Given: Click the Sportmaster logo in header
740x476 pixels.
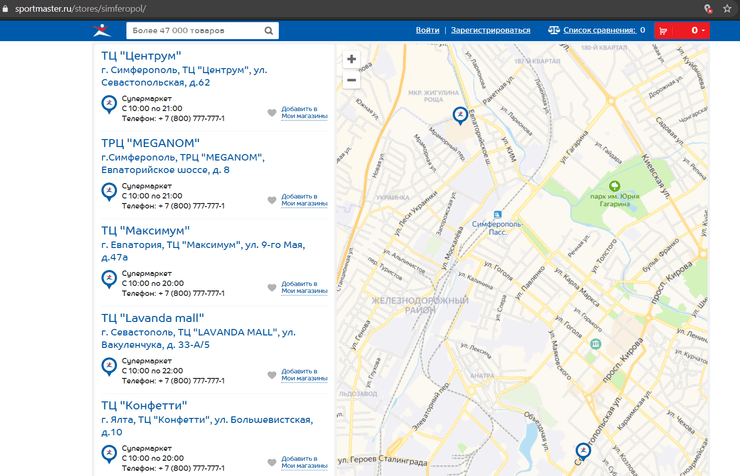Looking at the screenshot, I should click(x=102, y=31).
